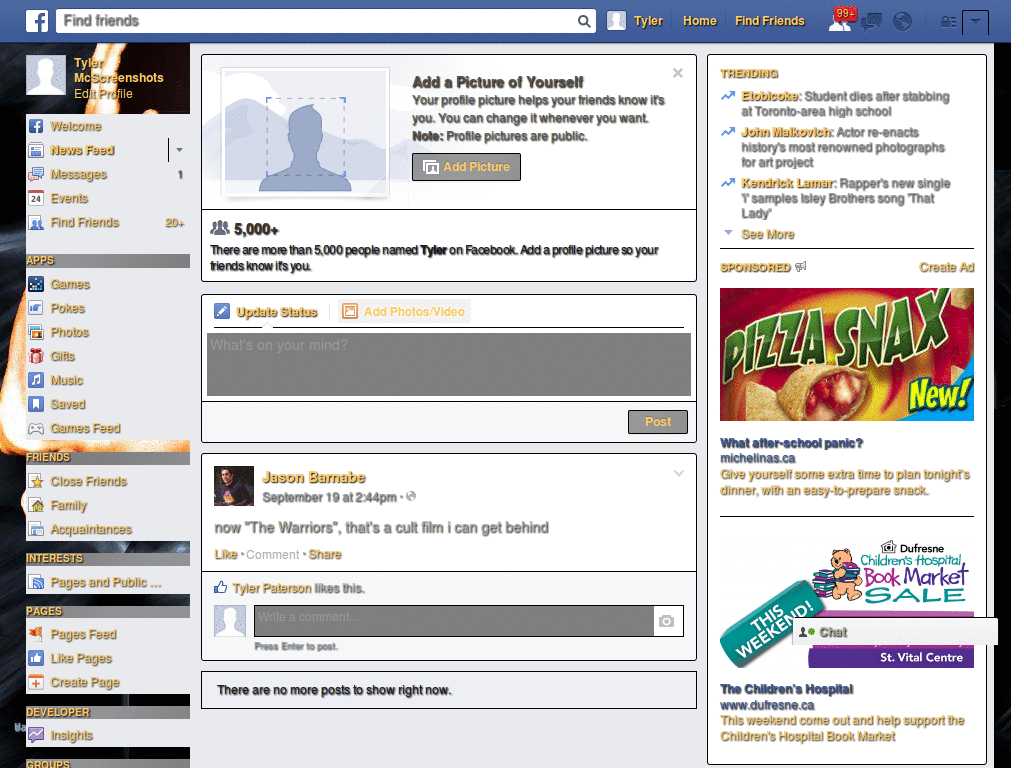Open the account settings dropdown arrow
The height and width of the screenshot is (768, 1024).
click(x=975, y=20)
